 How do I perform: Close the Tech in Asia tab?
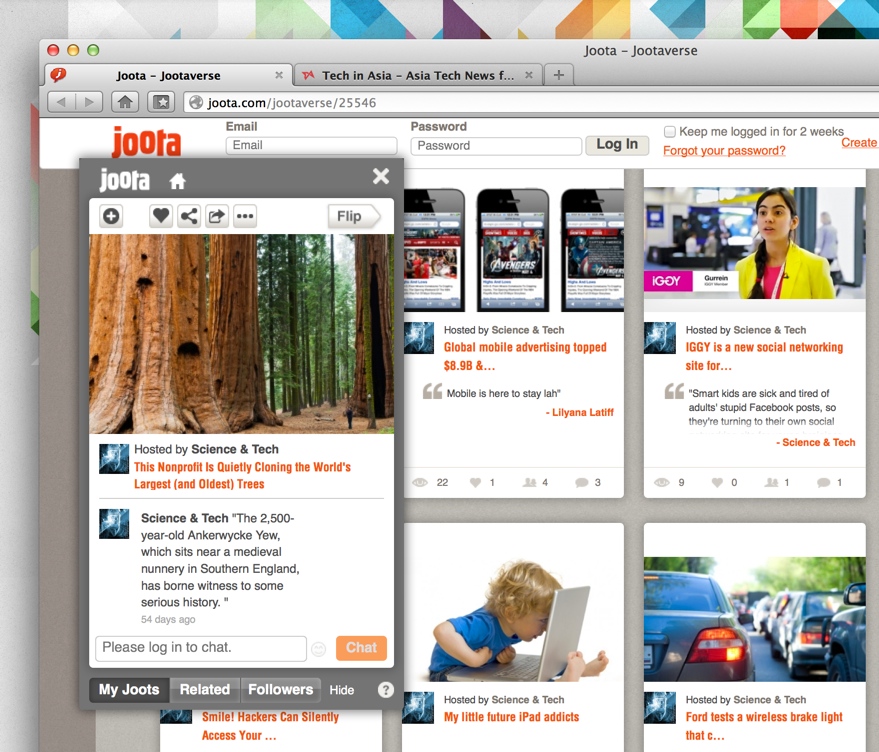[x=529, y=75]
